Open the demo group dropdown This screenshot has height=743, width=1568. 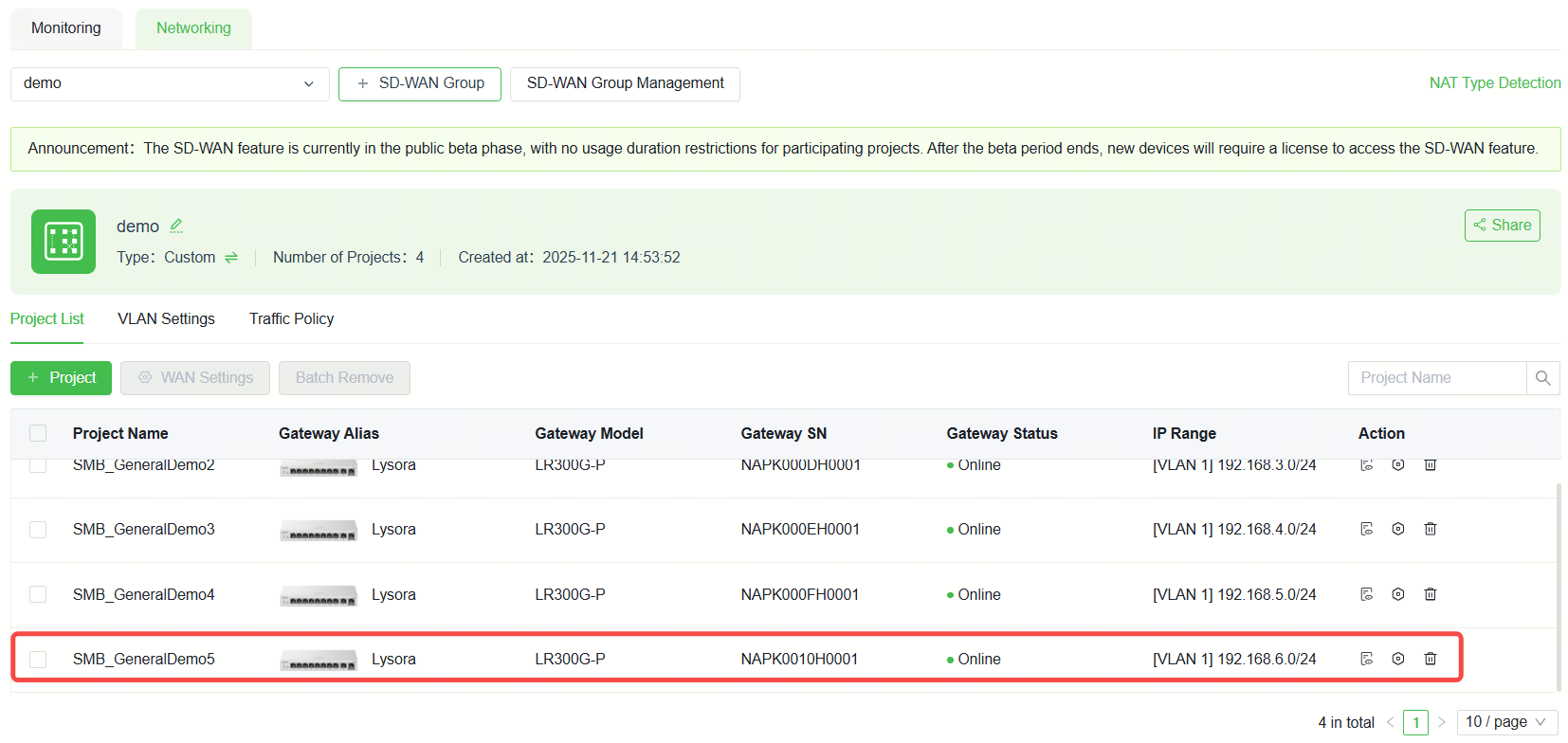click(x=170, y=83)
